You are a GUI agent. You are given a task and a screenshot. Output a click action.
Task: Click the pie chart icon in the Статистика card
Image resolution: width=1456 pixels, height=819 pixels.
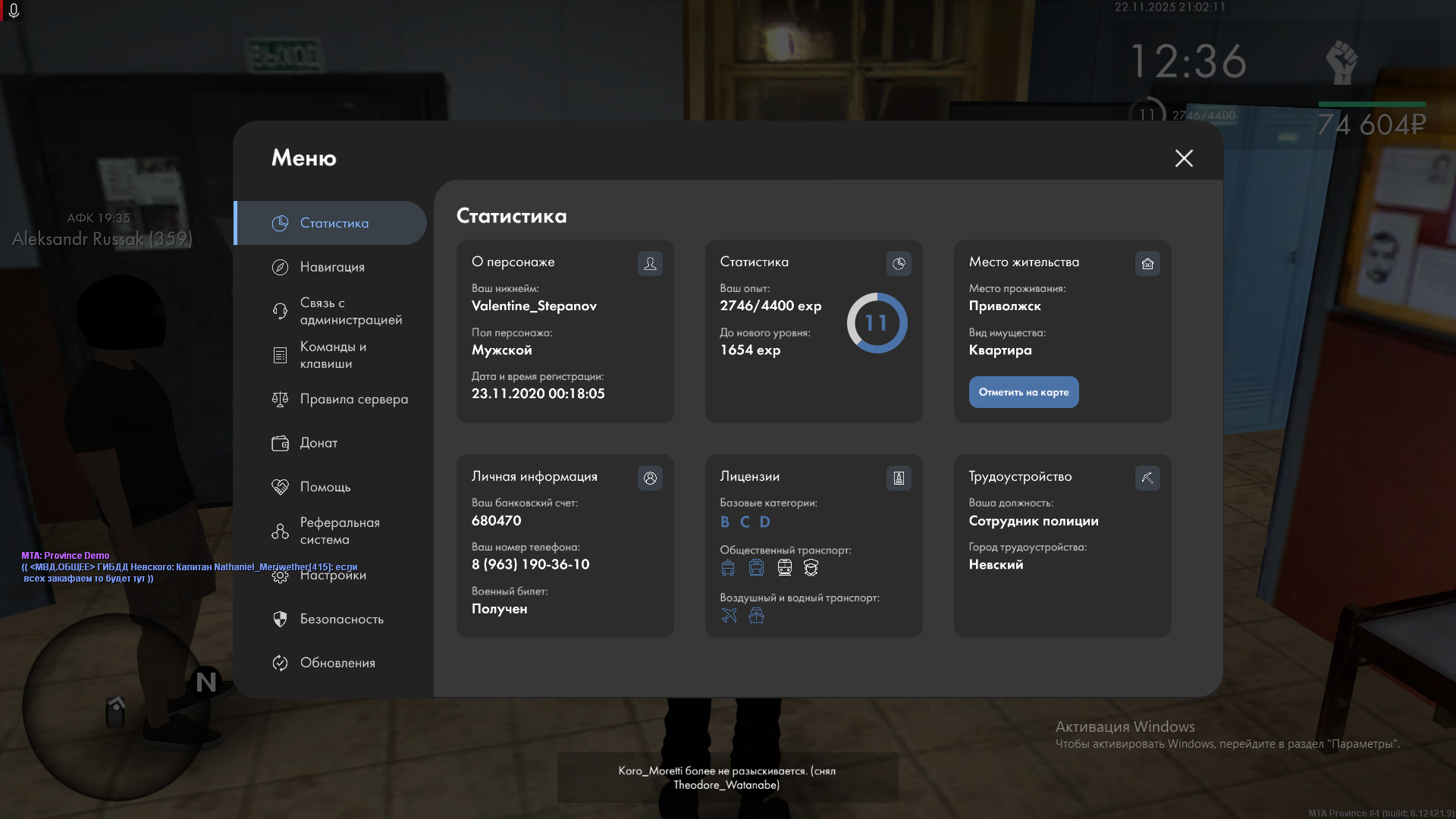(899, 263)
